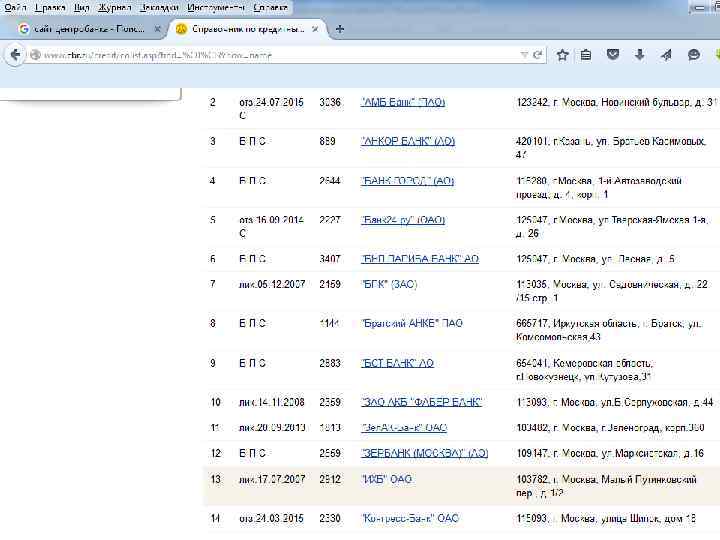The height and width of the screenshot is (540, 720).
Task: Open the Вид menu
Action: (81, 7)
